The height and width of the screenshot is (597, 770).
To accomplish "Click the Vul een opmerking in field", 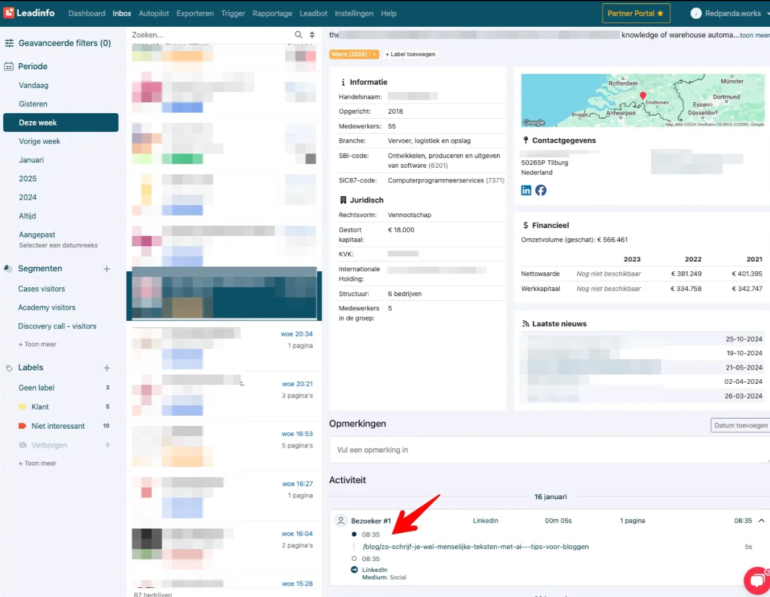I will [x=549, y=450].
